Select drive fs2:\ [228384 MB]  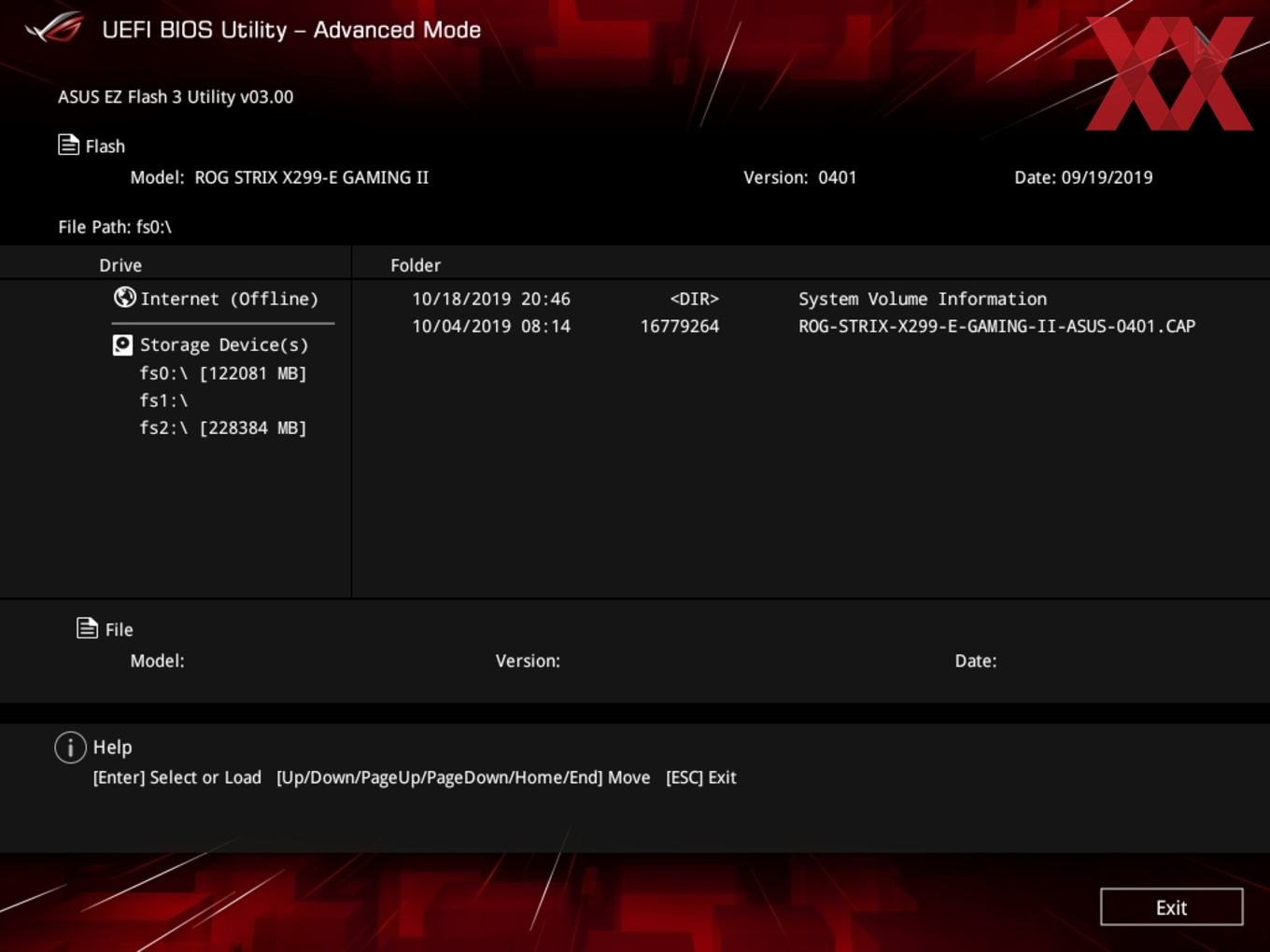tap(223, 427)
